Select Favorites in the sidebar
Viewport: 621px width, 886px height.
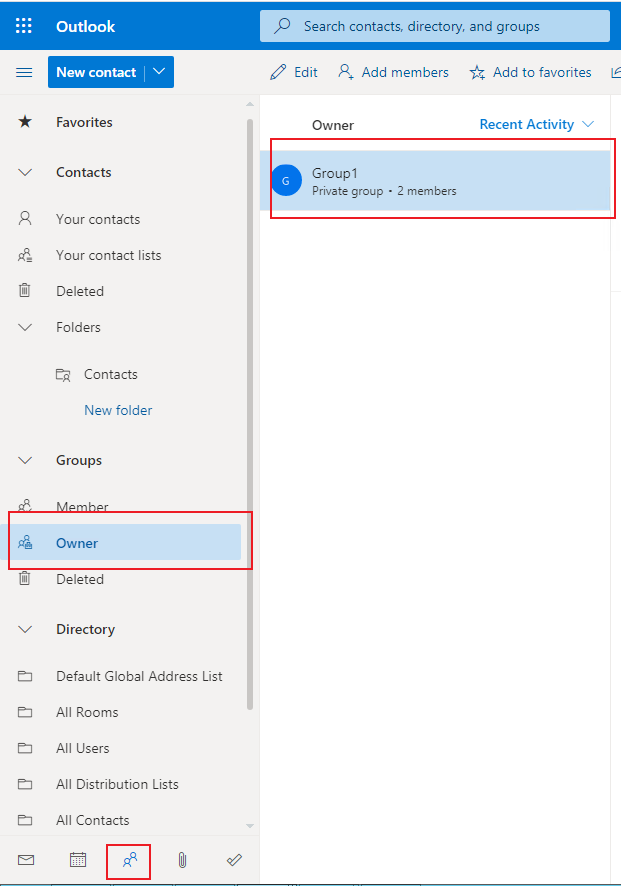tap(84, 122)
